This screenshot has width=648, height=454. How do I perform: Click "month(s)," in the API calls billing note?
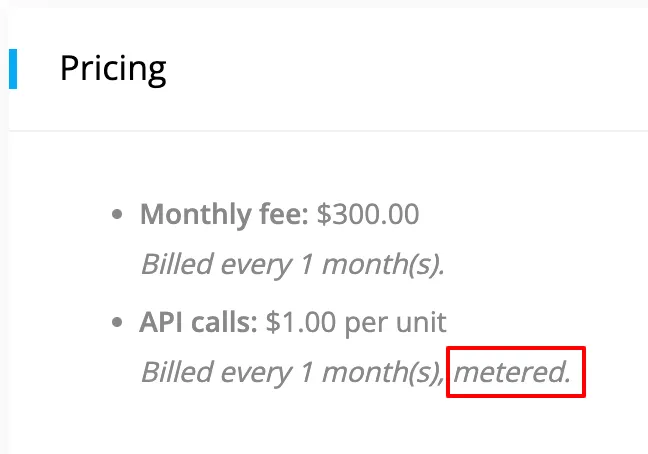point(384,372)
